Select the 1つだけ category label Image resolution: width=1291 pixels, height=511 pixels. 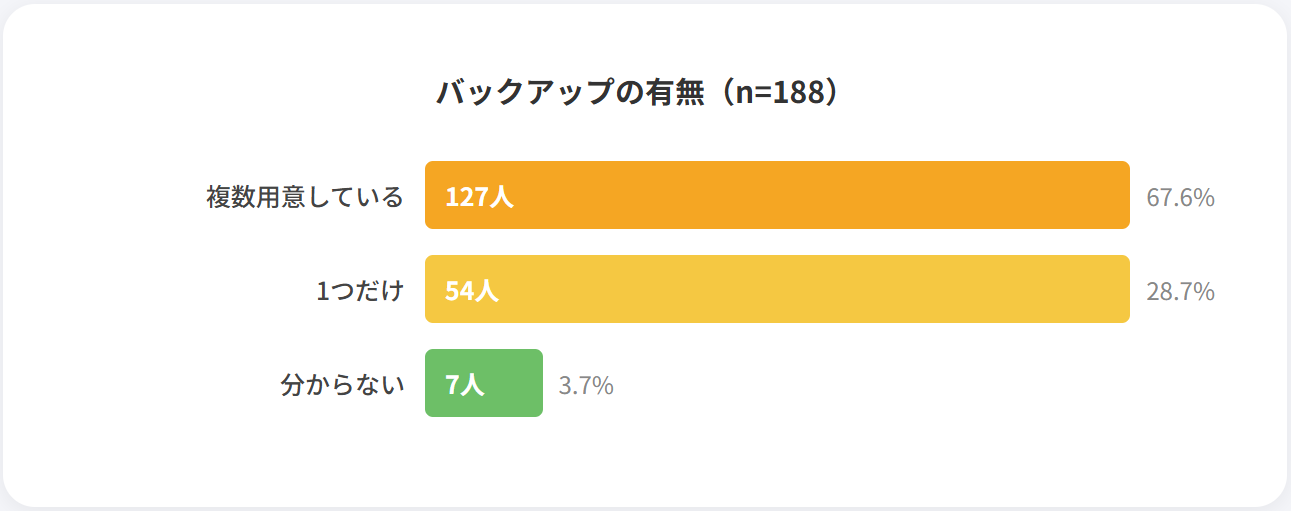pyautogui.click(x=360, y=291)
